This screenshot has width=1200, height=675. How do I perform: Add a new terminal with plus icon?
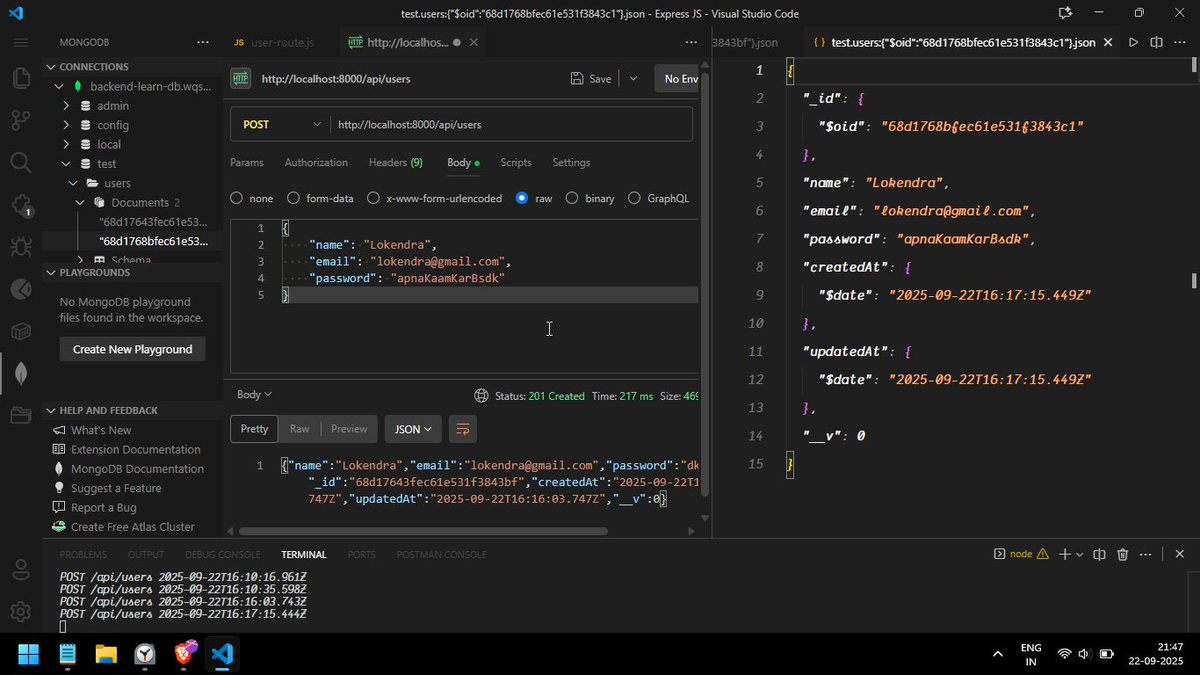click(x=1065, y=554)
